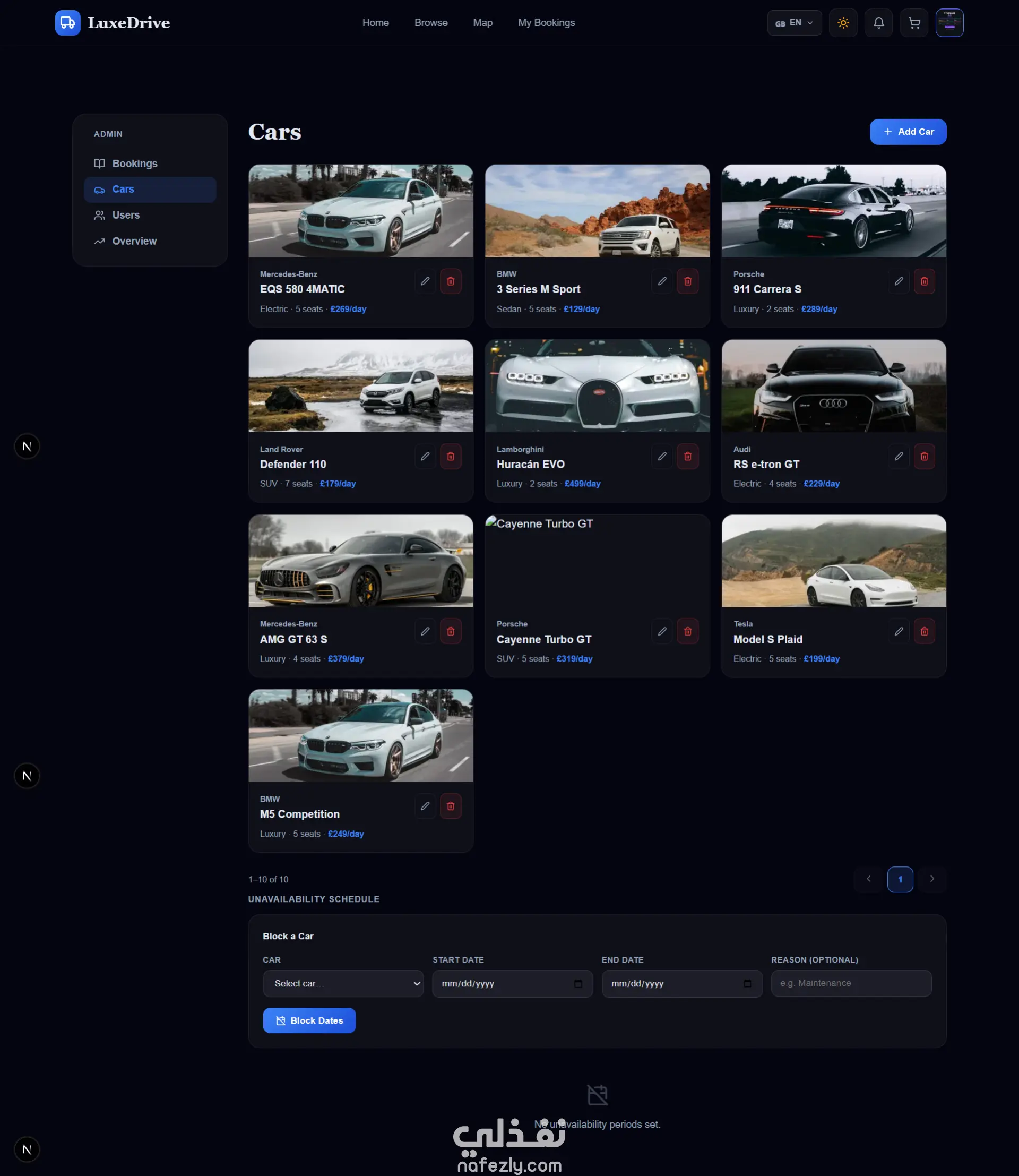Delete the RS e-tron GT car
The width and height of the screenshot is (1019, 1176).
[x=924, y=456]
